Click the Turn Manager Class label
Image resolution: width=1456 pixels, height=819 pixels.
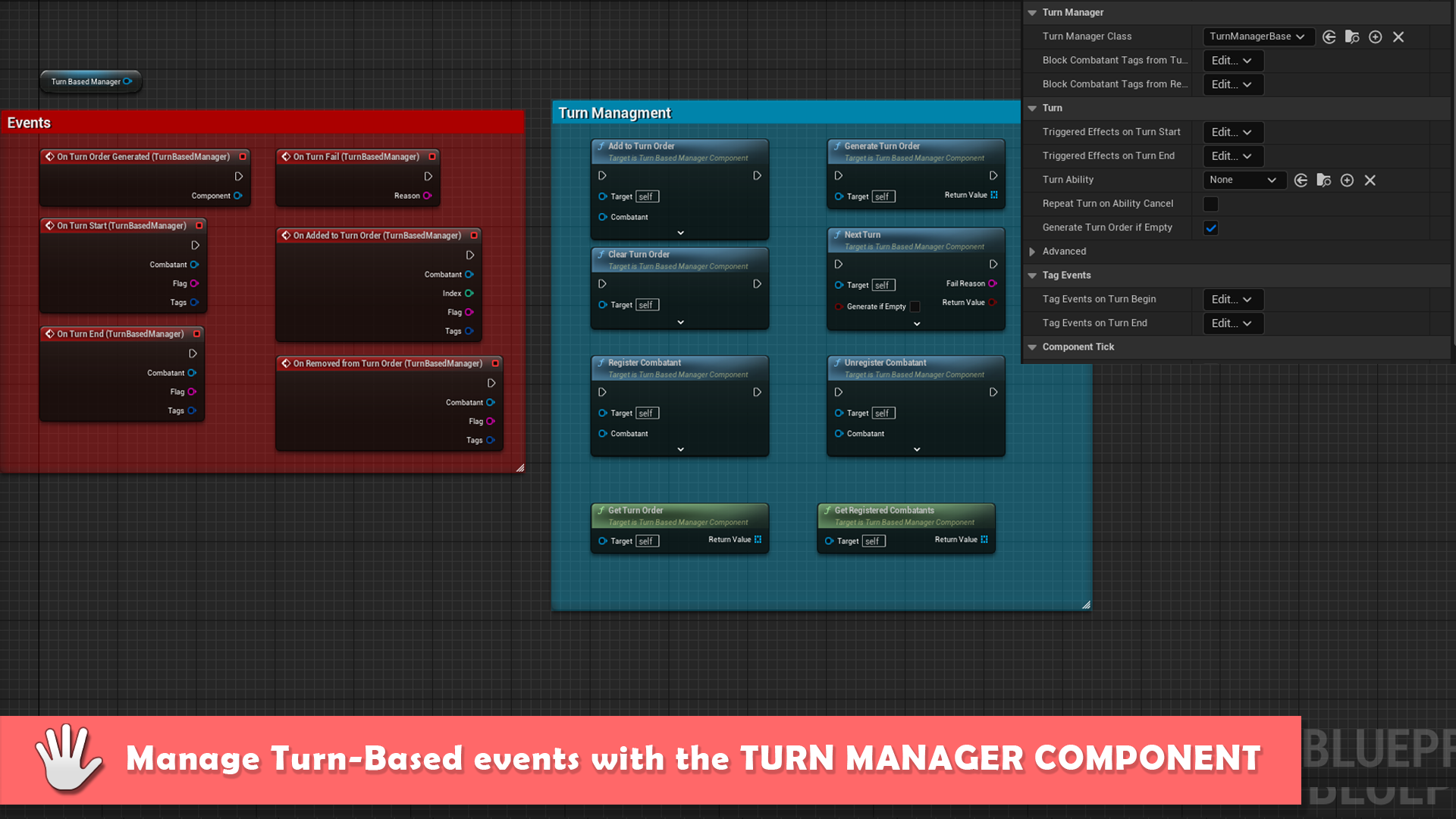coord(1087,36)
